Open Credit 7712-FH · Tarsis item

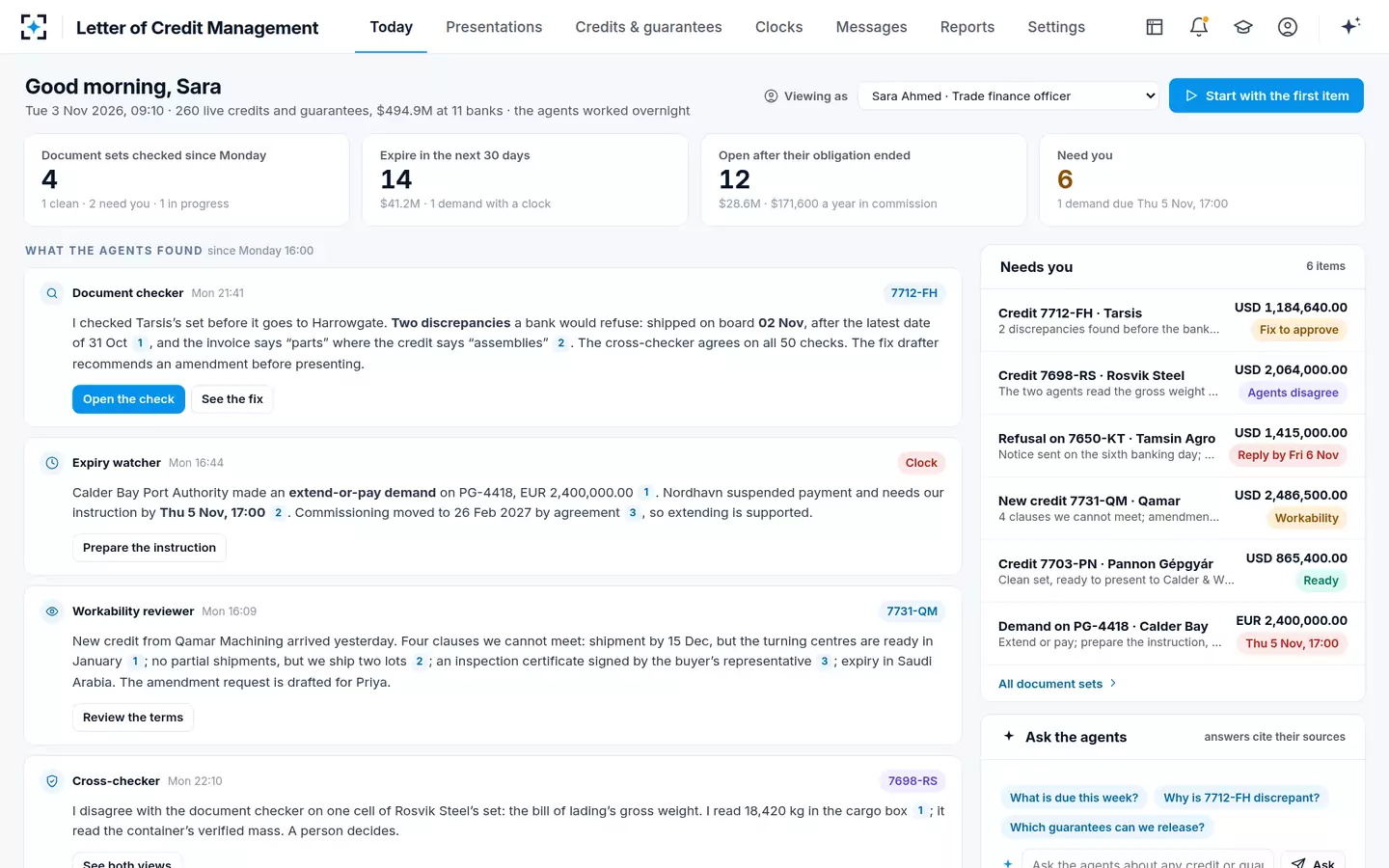[1172, 320]
